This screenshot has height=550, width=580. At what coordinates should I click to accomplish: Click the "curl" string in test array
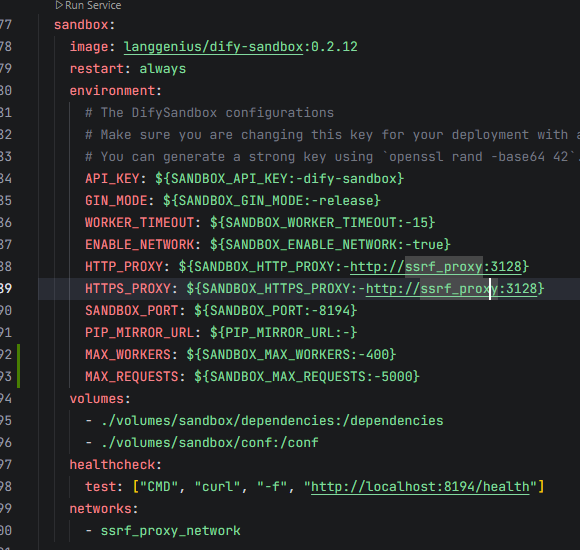click(x=217, y=486)
